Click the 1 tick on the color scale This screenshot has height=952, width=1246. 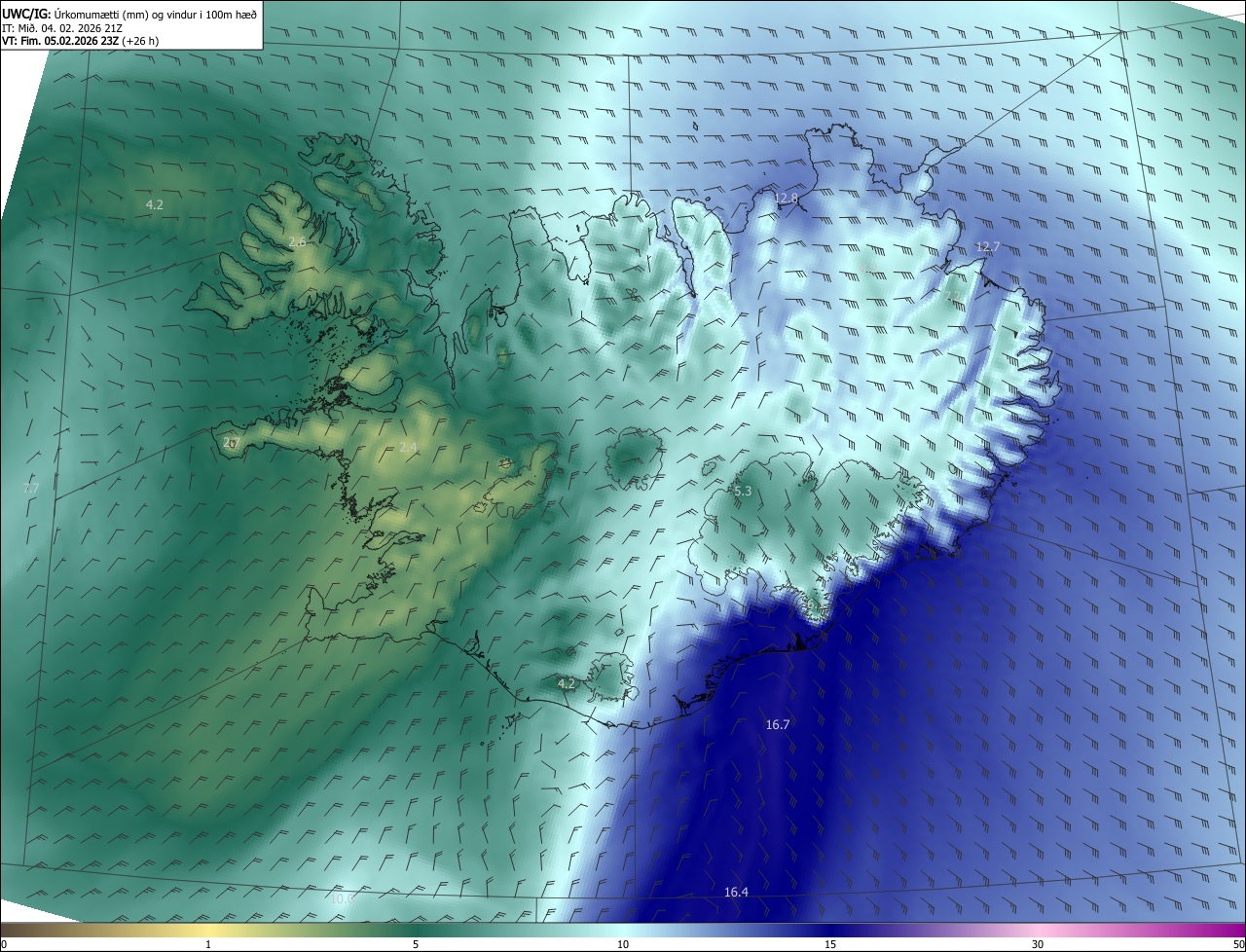pyautogui.click(x=208, y=944)
